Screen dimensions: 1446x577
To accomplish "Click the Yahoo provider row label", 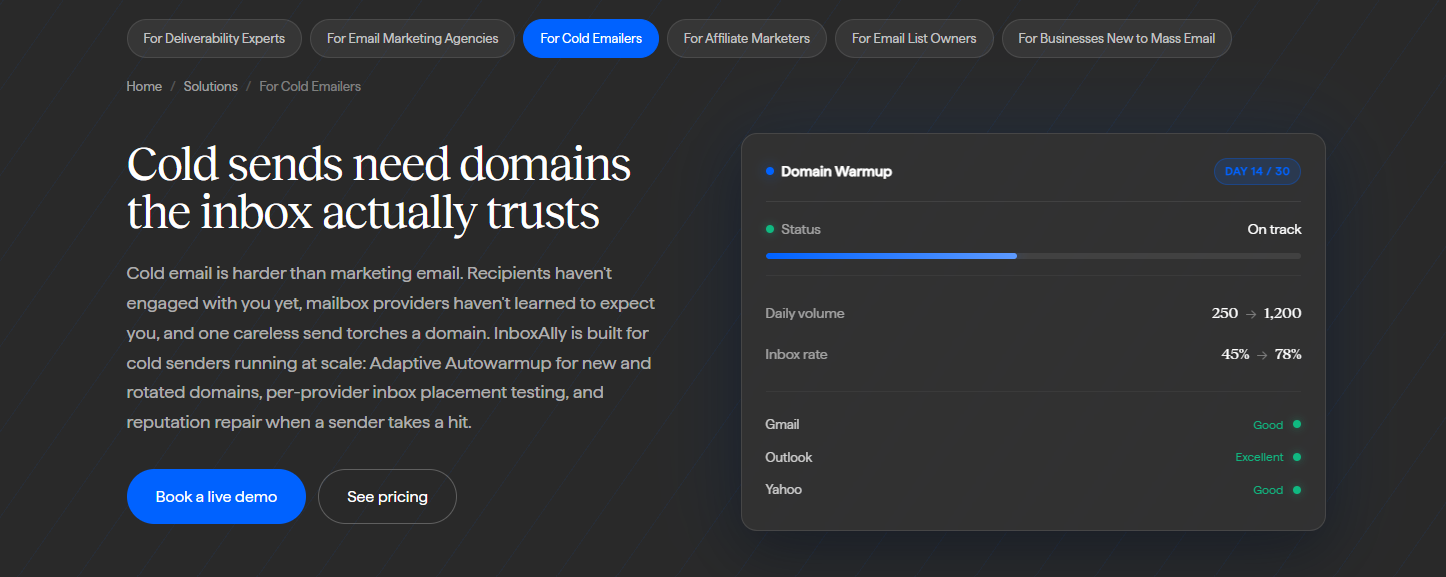I will click(x=784, y=489).
